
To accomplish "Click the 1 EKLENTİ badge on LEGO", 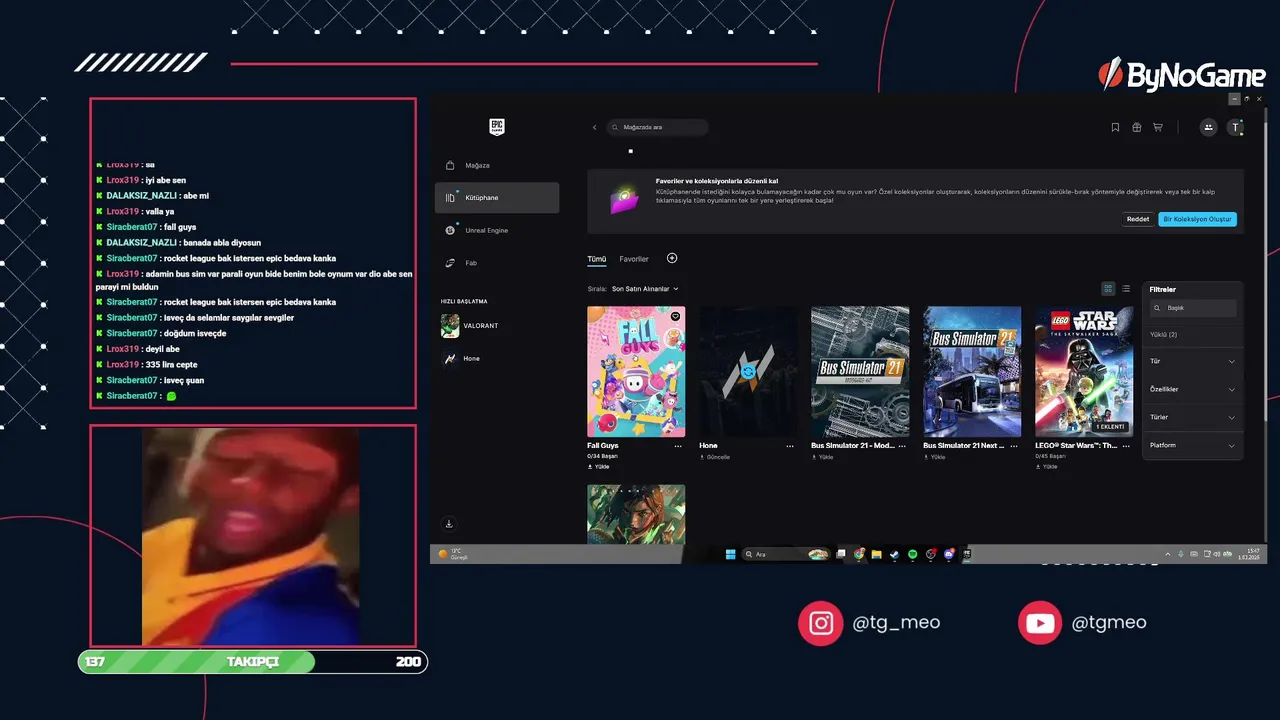I will pos(1111,427).
